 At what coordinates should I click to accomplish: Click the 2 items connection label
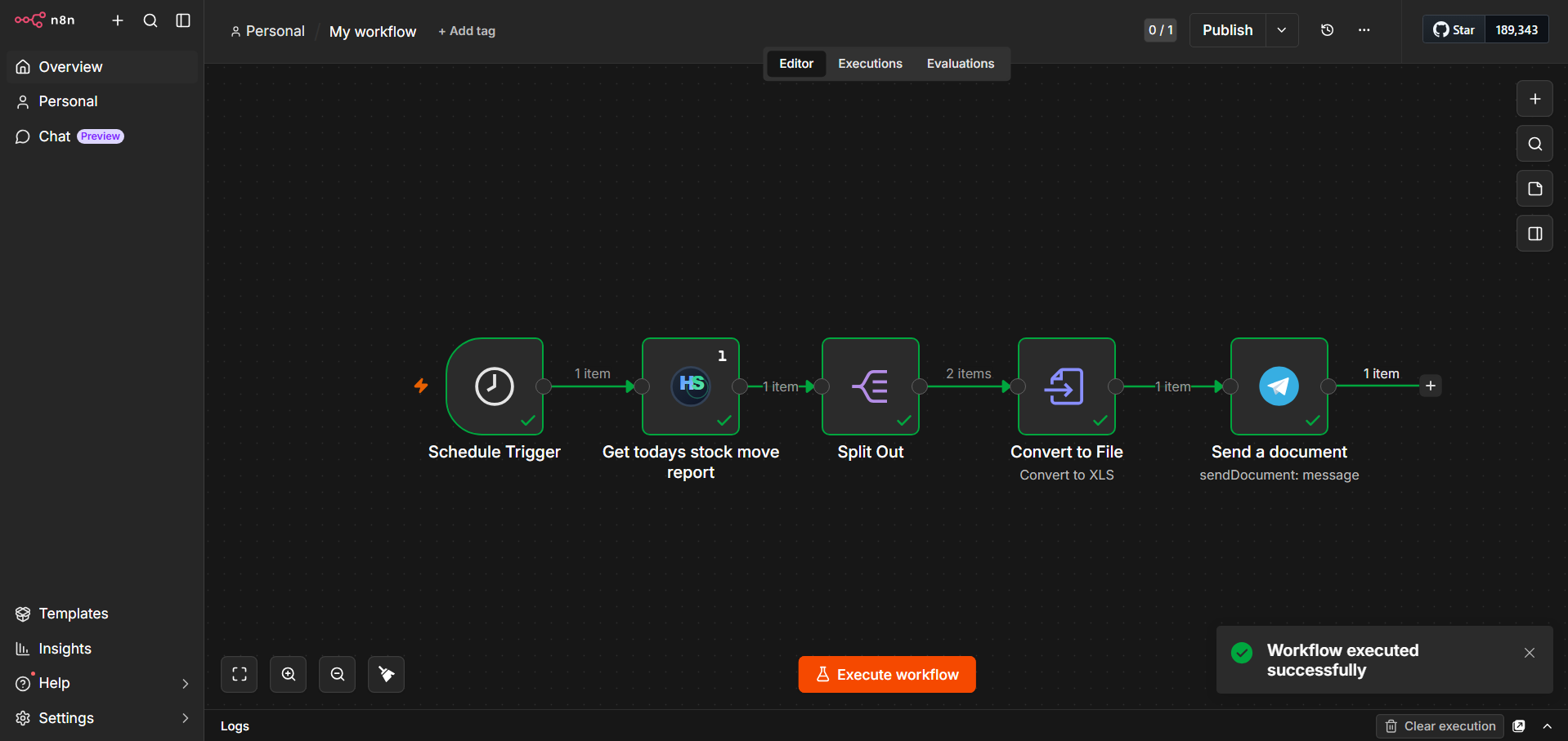(x=969, y=373)
